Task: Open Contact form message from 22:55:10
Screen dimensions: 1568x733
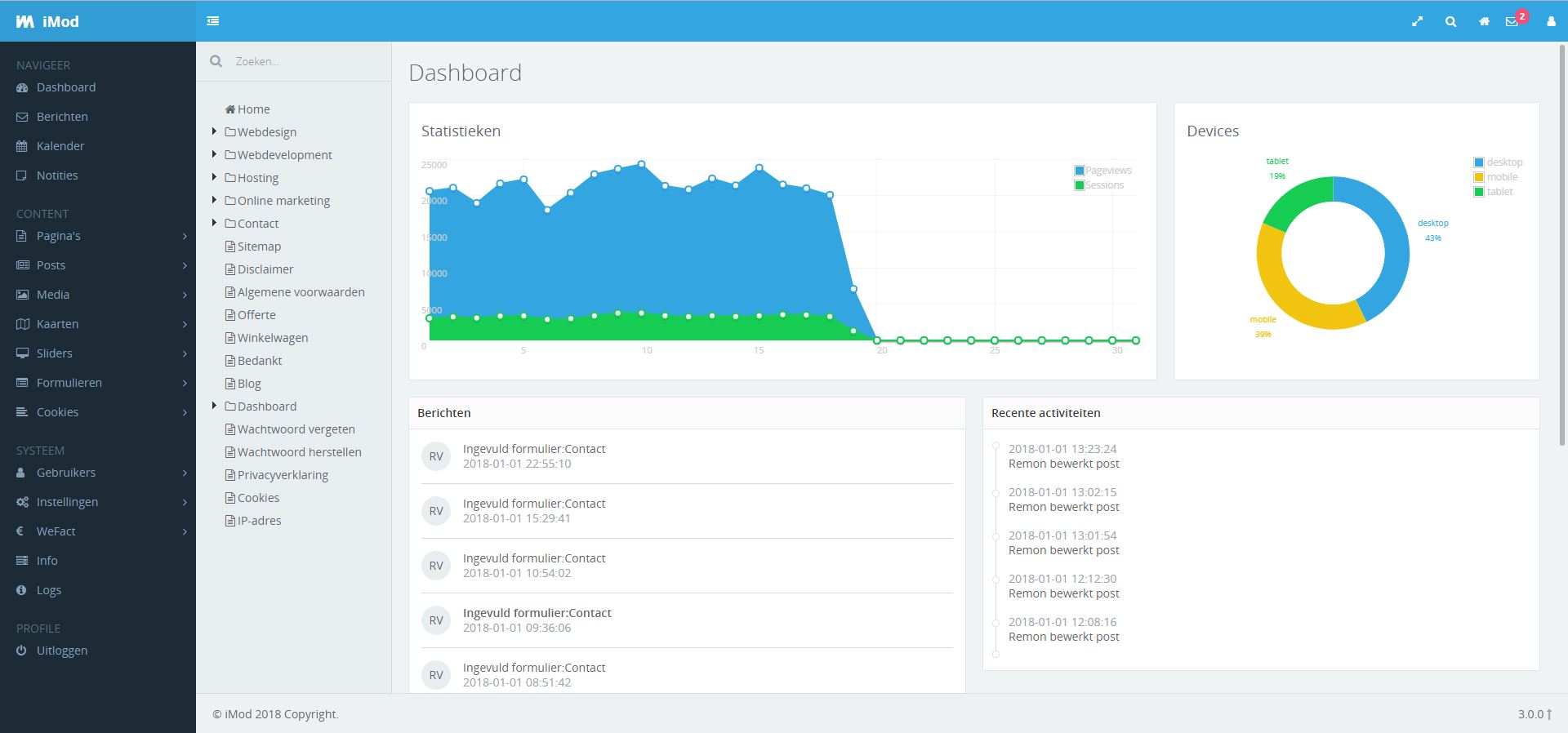Action: 687,456
